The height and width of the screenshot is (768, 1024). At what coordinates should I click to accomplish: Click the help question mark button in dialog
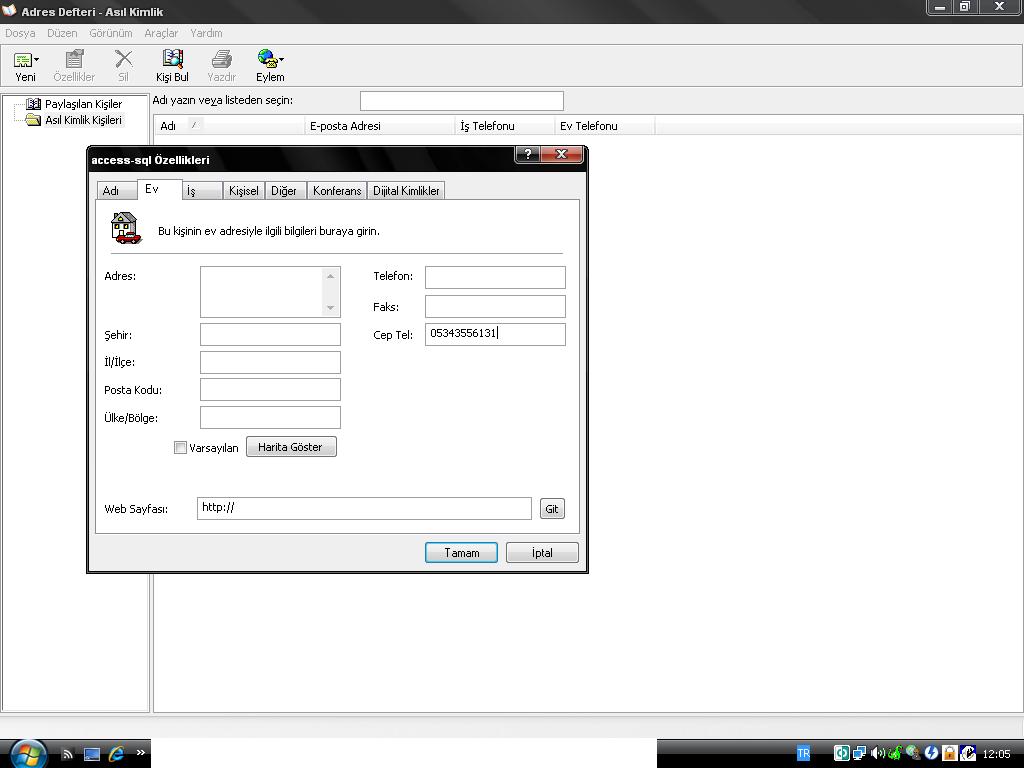tap(528, 154)
